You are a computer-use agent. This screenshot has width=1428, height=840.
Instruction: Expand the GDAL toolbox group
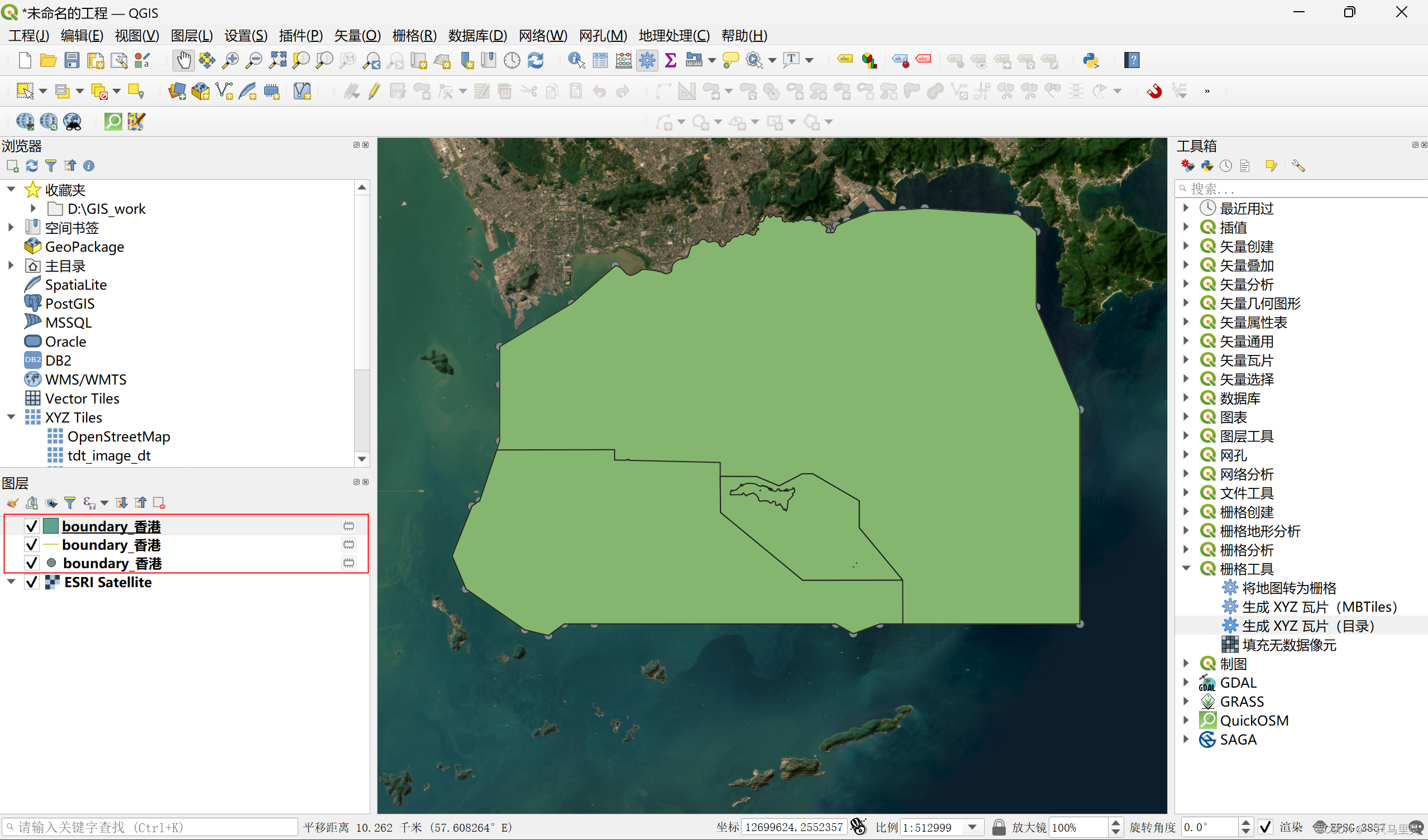click(x=1186, y=683)
